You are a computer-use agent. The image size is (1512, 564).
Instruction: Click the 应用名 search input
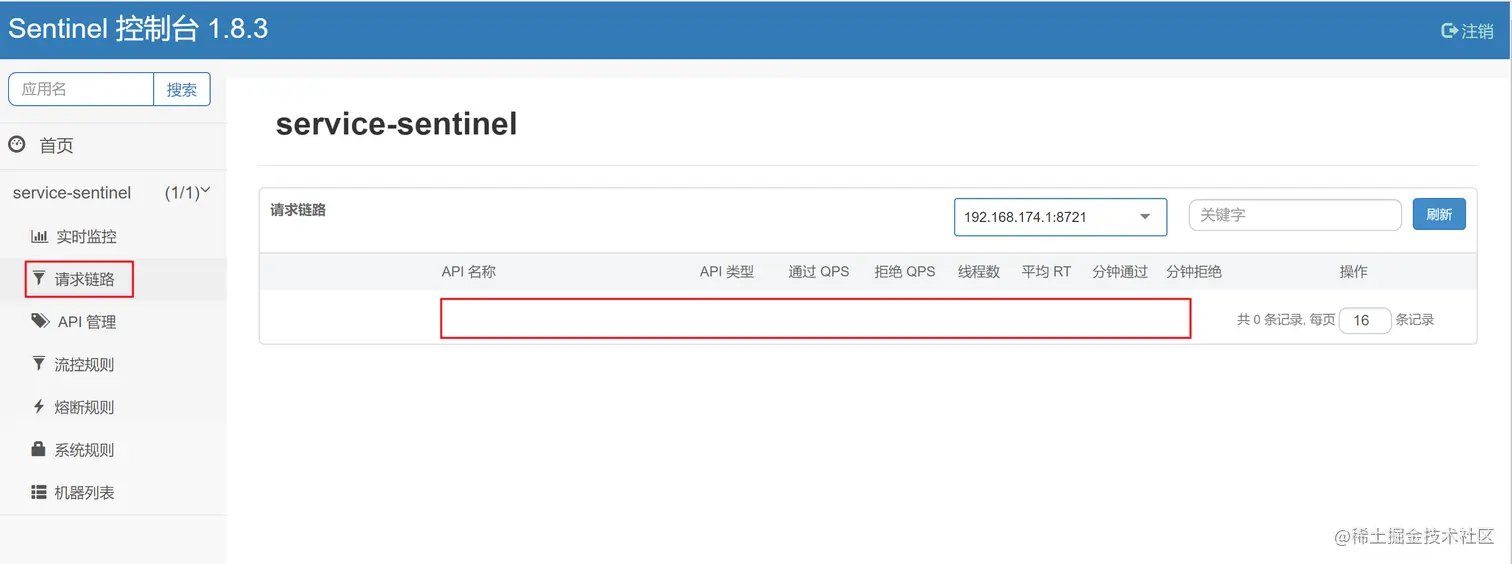[81, 89]
